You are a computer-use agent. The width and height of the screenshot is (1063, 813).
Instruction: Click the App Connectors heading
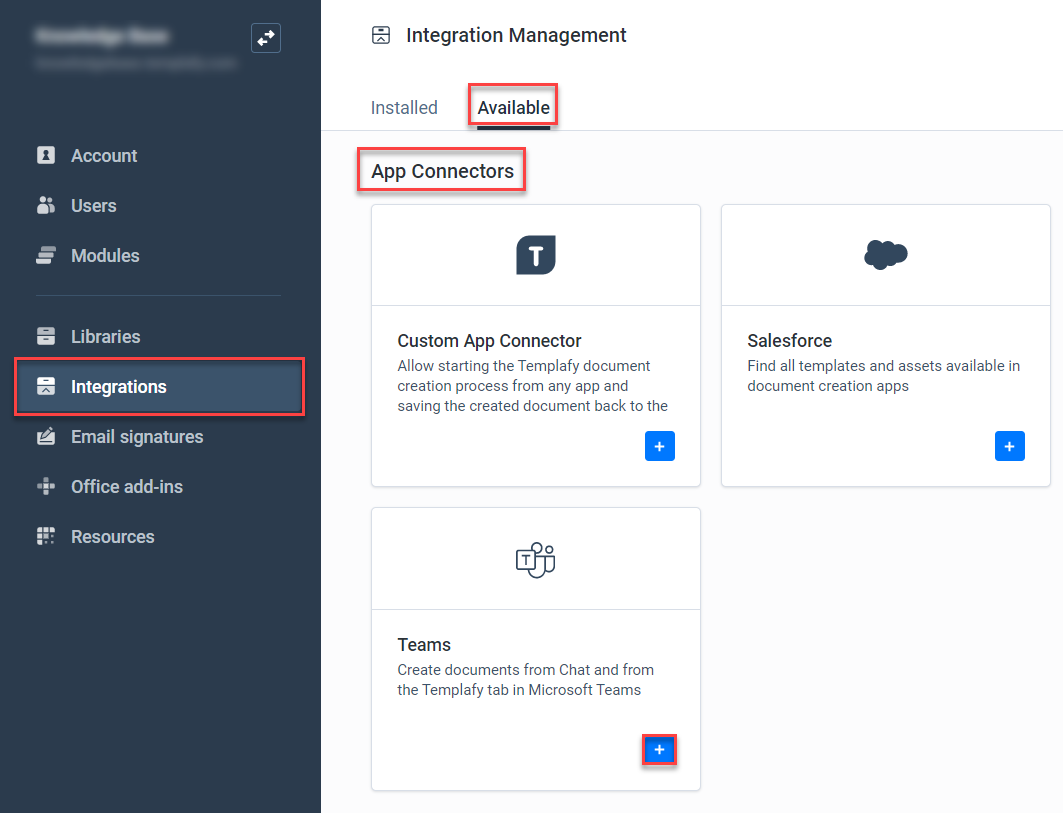point(442,172)
